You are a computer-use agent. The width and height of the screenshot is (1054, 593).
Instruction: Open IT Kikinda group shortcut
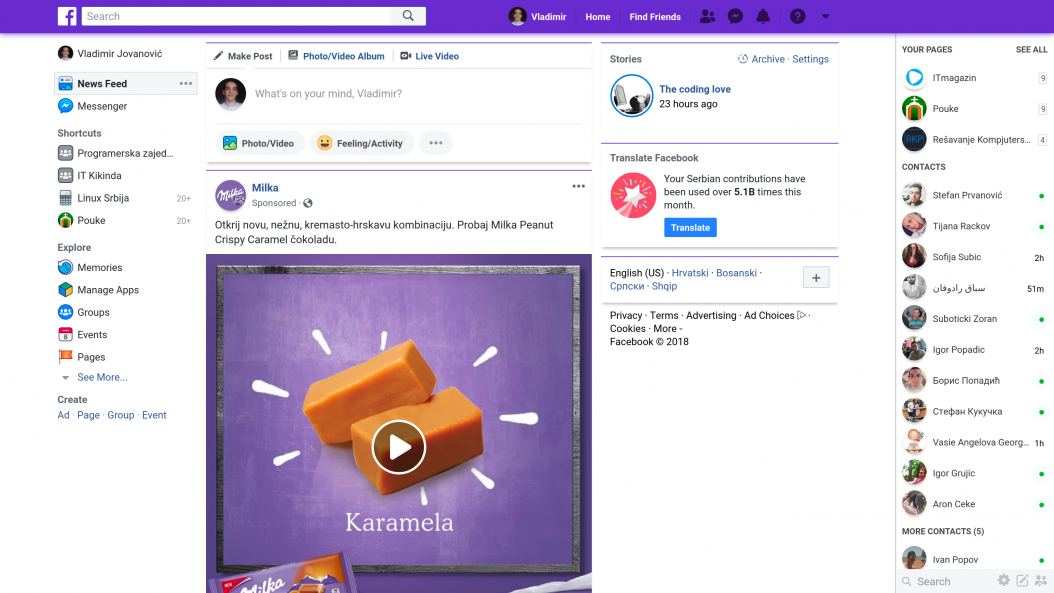click(90, 175)
